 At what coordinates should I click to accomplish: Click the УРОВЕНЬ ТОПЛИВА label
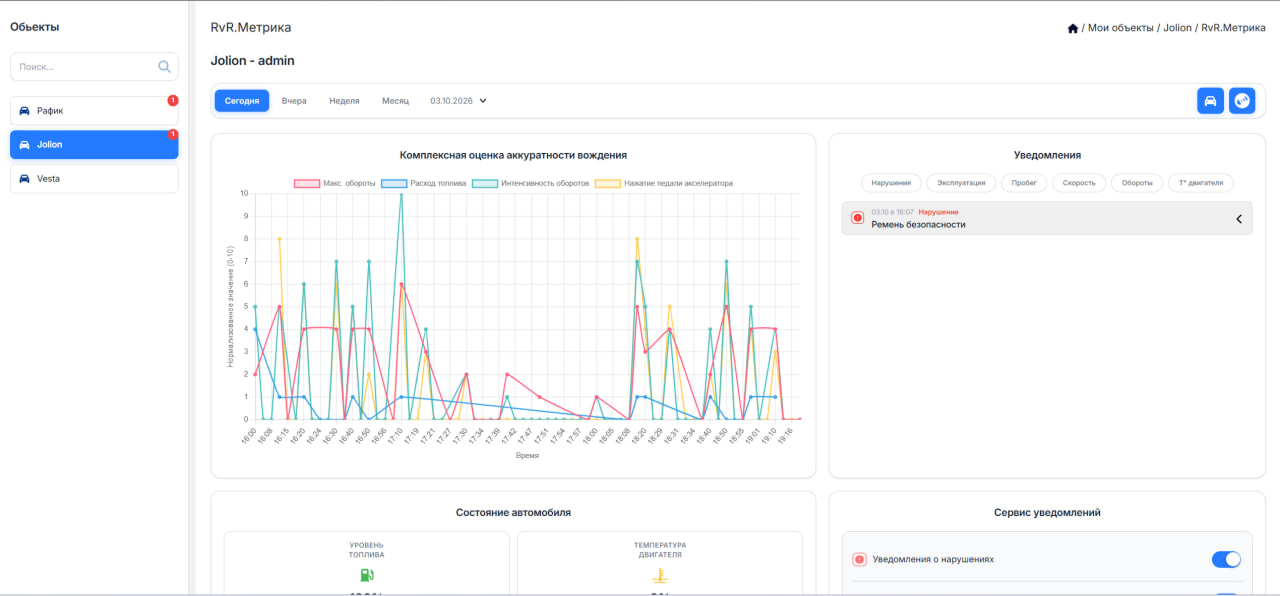[x=366, y=550]
